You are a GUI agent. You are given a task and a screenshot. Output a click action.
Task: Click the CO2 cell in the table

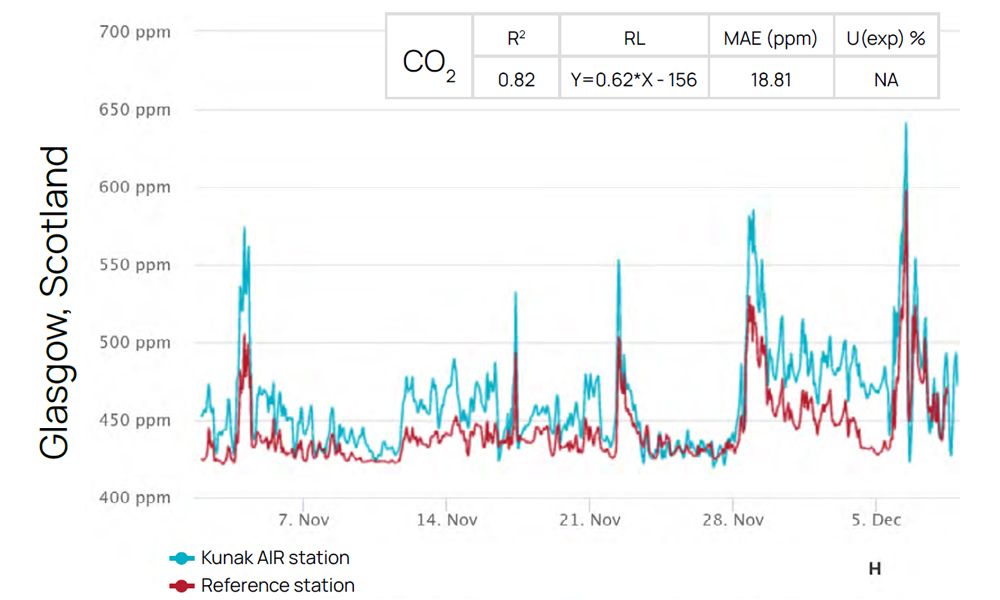click(x=429, y=63)
